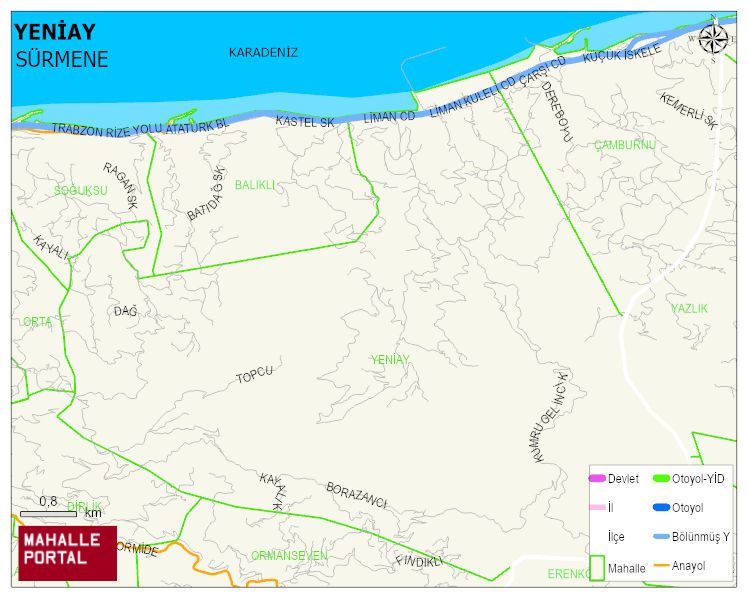This screenshot has width=748, height=598.
Task: Click the Devlet legend label
Action: click(623, 479)
